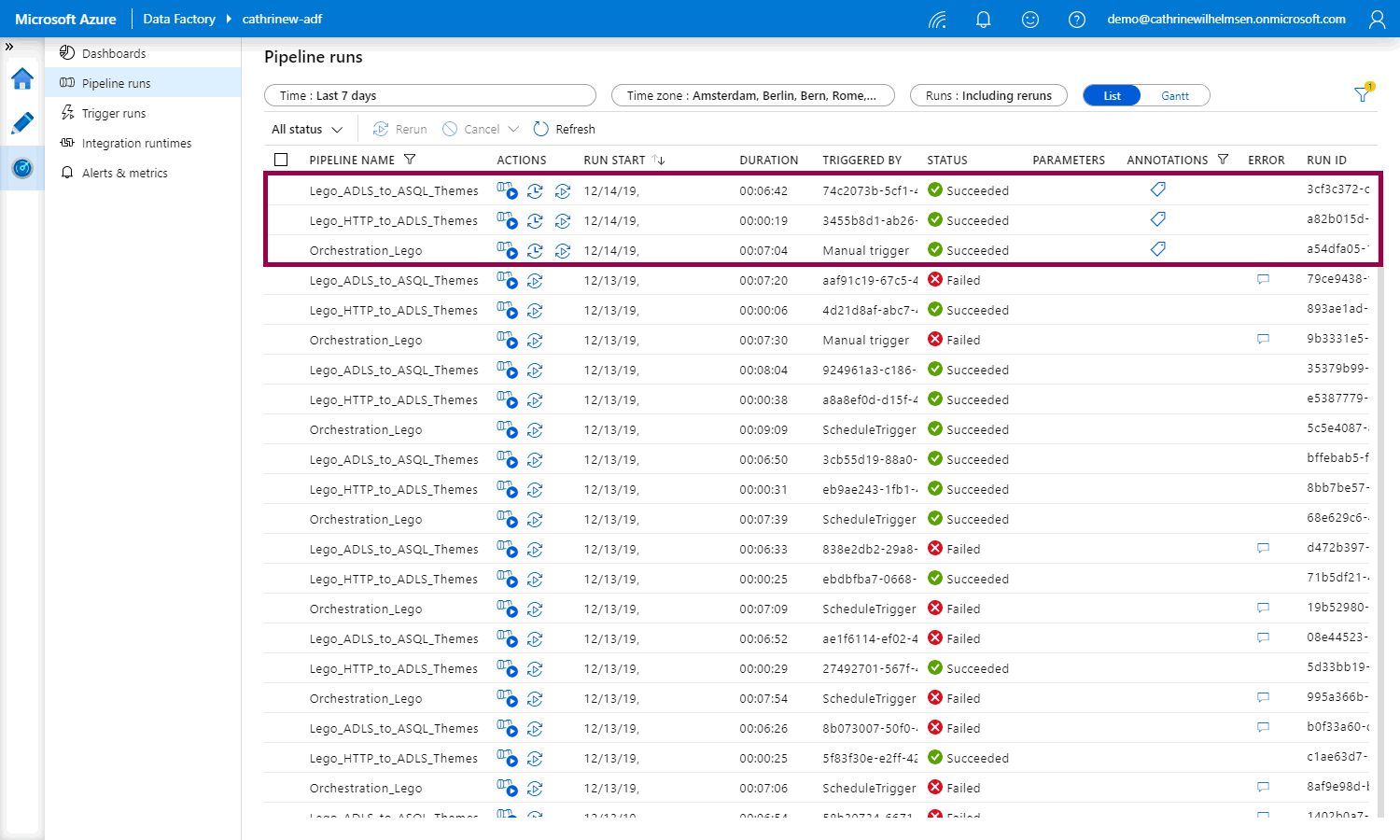The height and width of the screenshot is (840, 1400).
Task: Filter by pipeline name funnel icon
Action: [409, 160]
